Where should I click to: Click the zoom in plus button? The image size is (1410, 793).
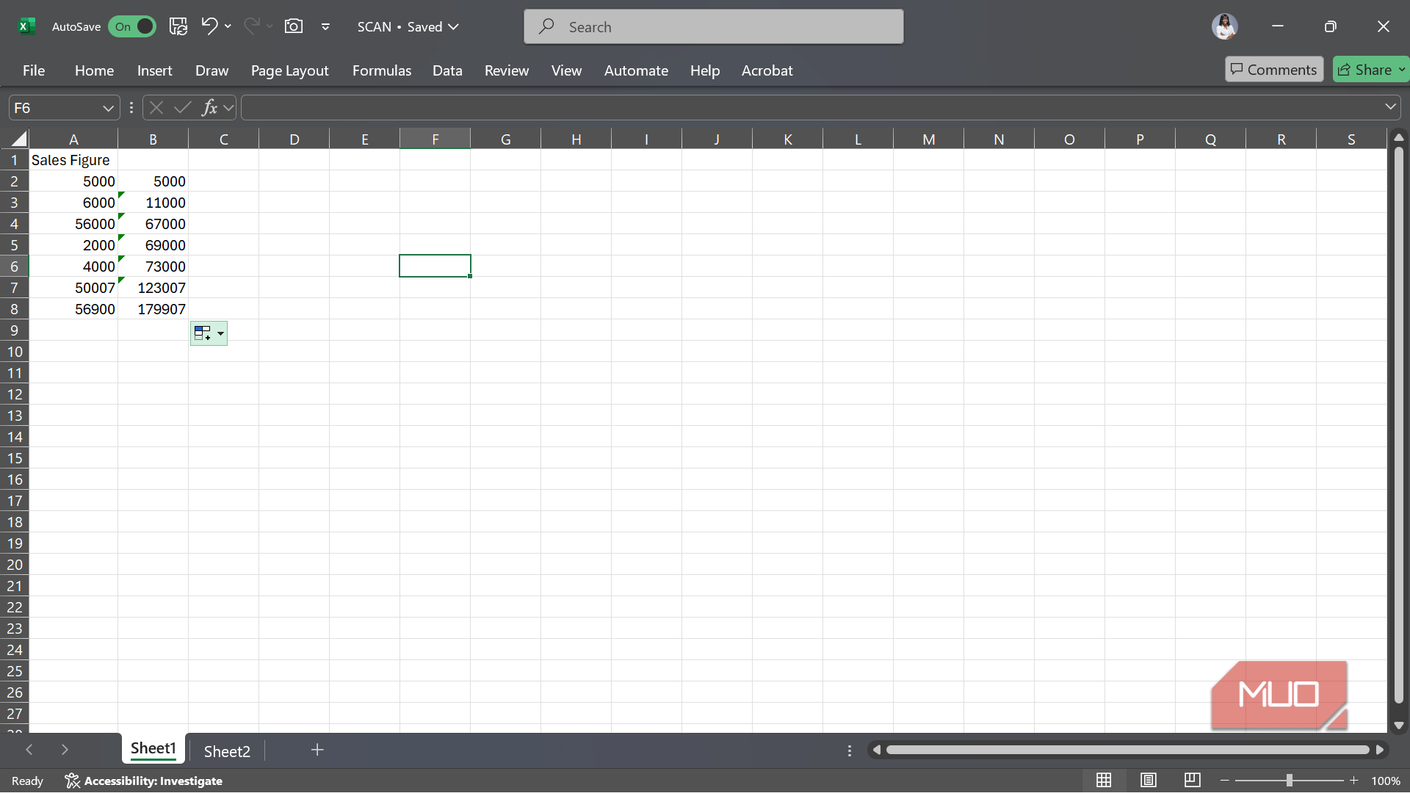click(1354, 780)
